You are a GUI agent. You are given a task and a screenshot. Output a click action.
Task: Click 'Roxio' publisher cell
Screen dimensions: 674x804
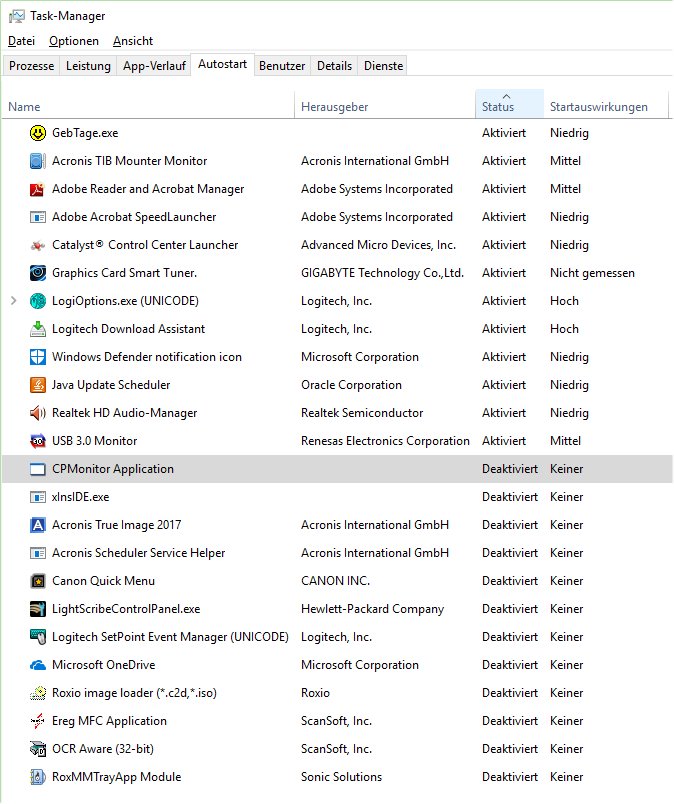pyautogui.click(x=315, y=693)
